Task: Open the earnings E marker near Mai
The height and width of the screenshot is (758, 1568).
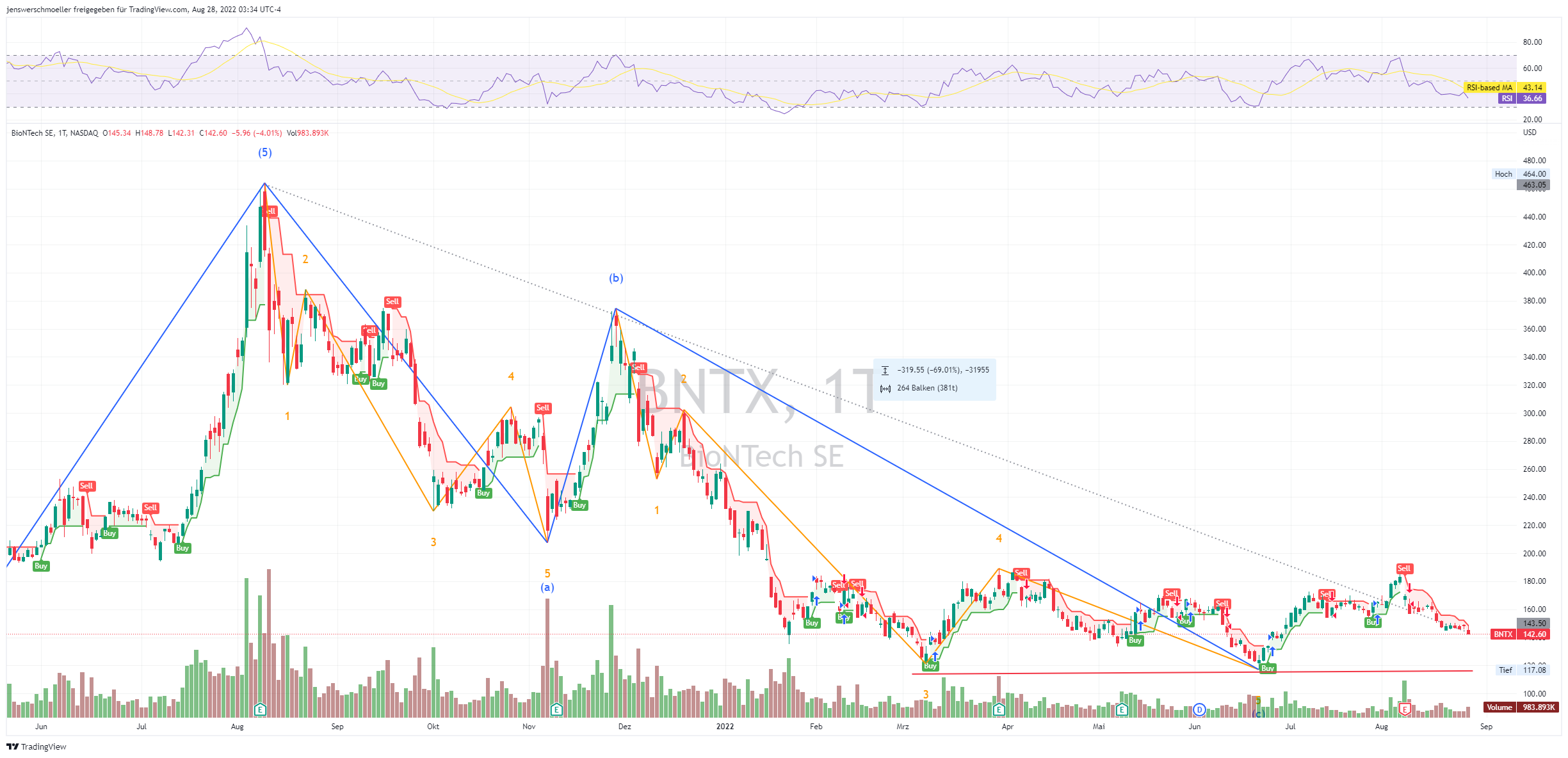Action: coord(1121,709)
